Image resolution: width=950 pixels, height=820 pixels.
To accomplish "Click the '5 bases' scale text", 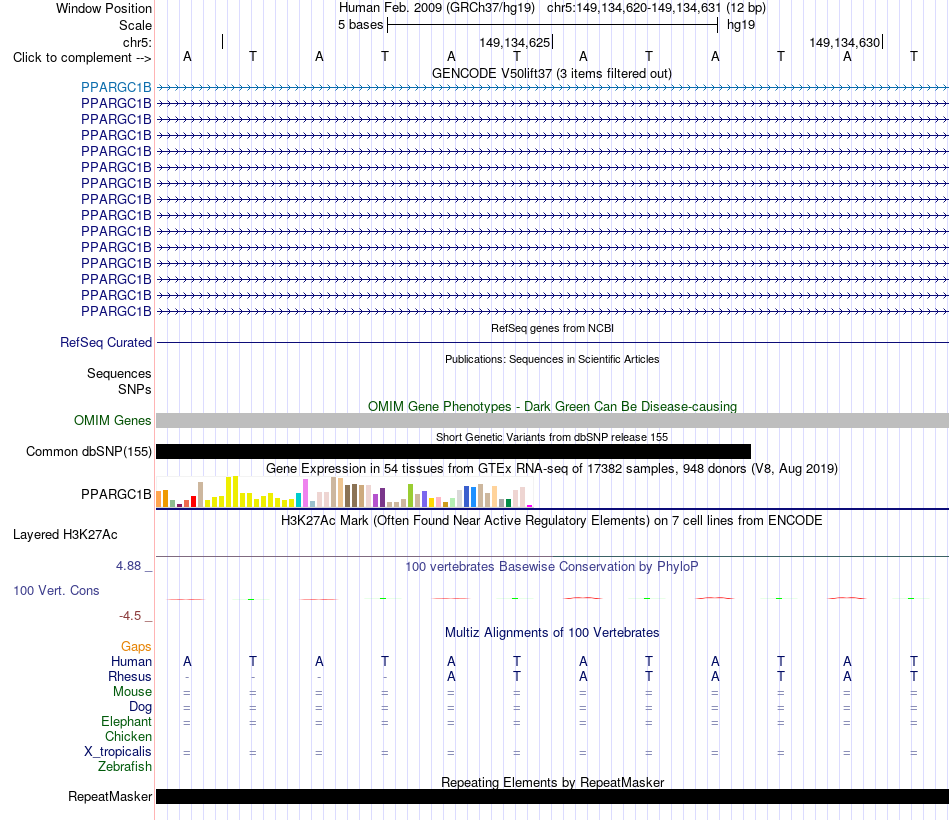I will tap(360, 25).
